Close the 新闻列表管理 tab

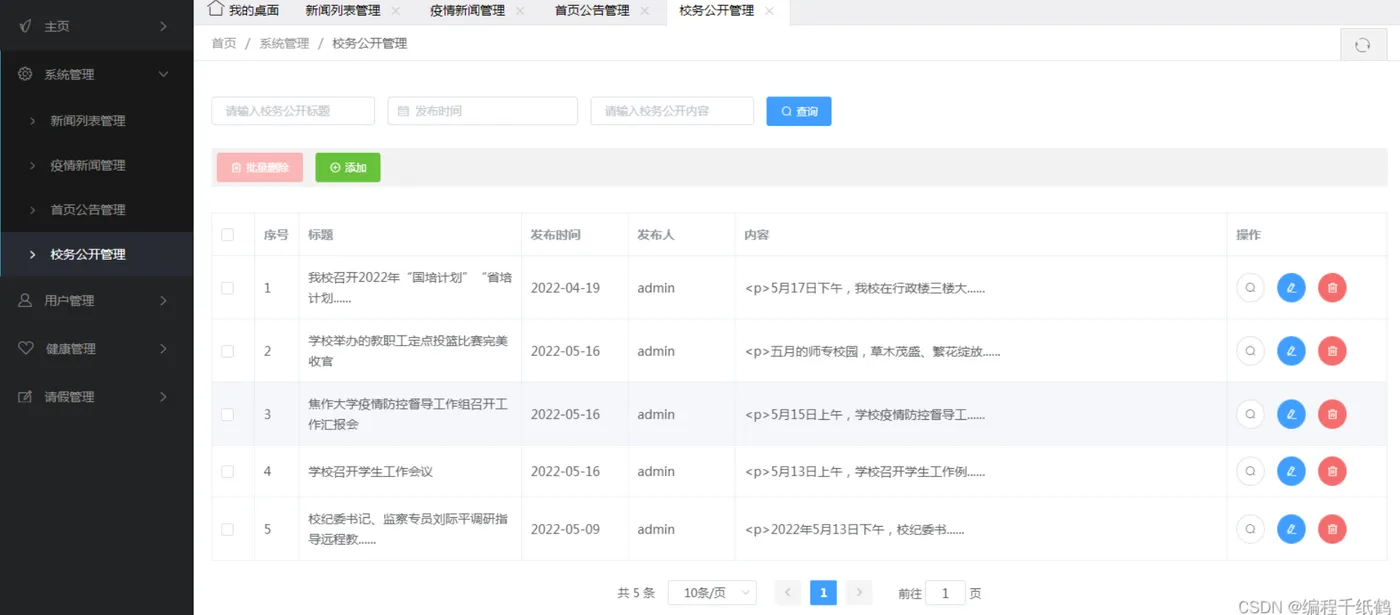click(396, 11)
